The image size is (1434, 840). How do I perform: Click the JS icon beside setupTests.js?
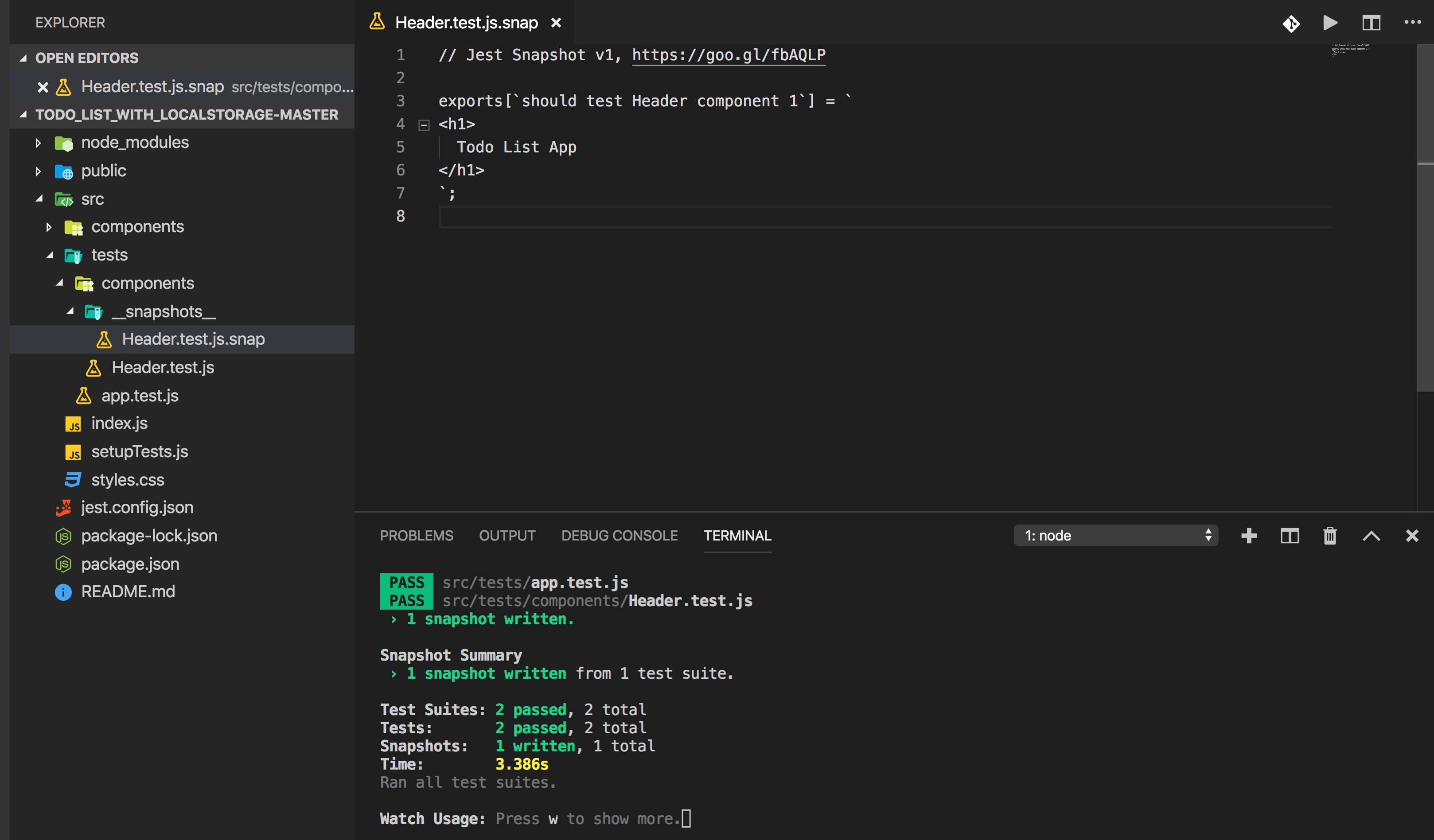click(x=74, y=452)
